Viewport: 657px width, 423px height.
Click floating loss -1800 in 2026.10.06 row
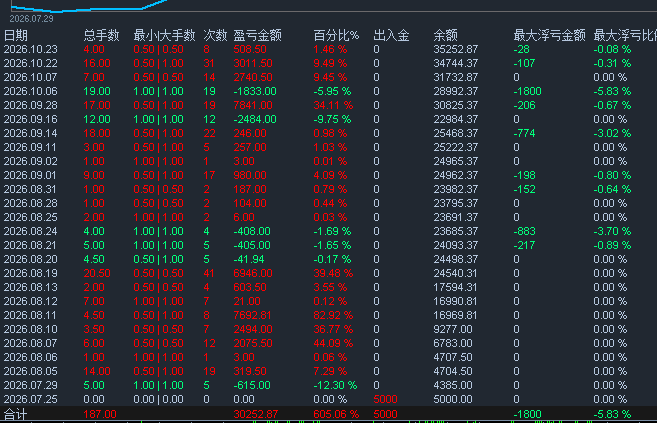[527, 91]
